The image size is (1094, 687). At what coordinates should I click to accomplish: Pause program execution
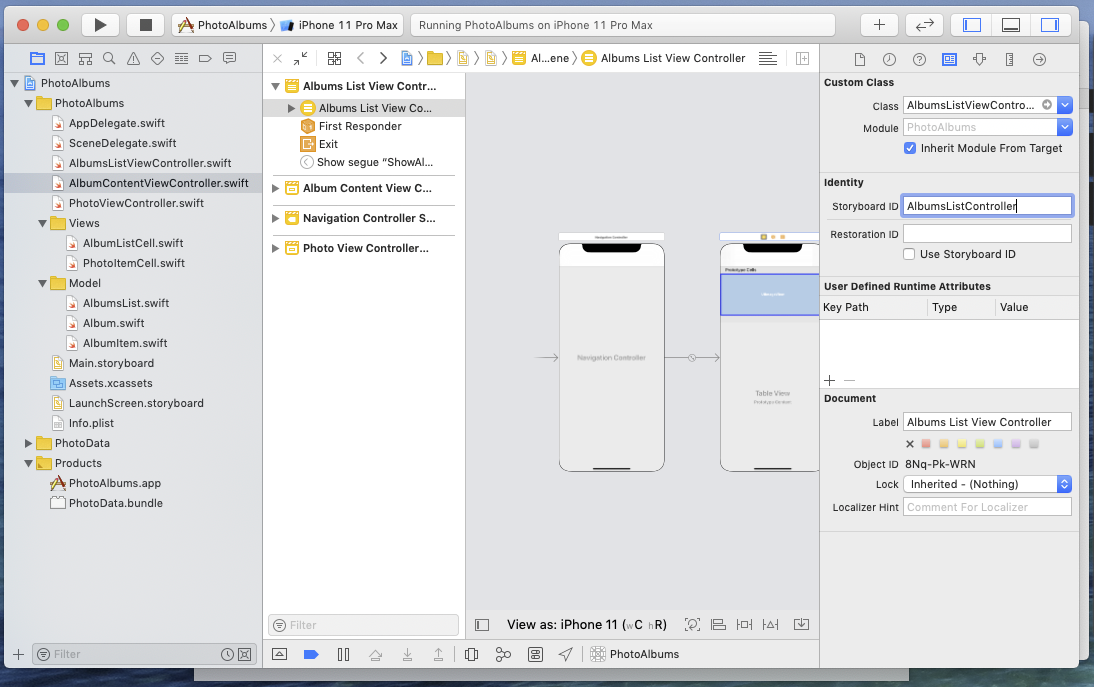(343, 654)
